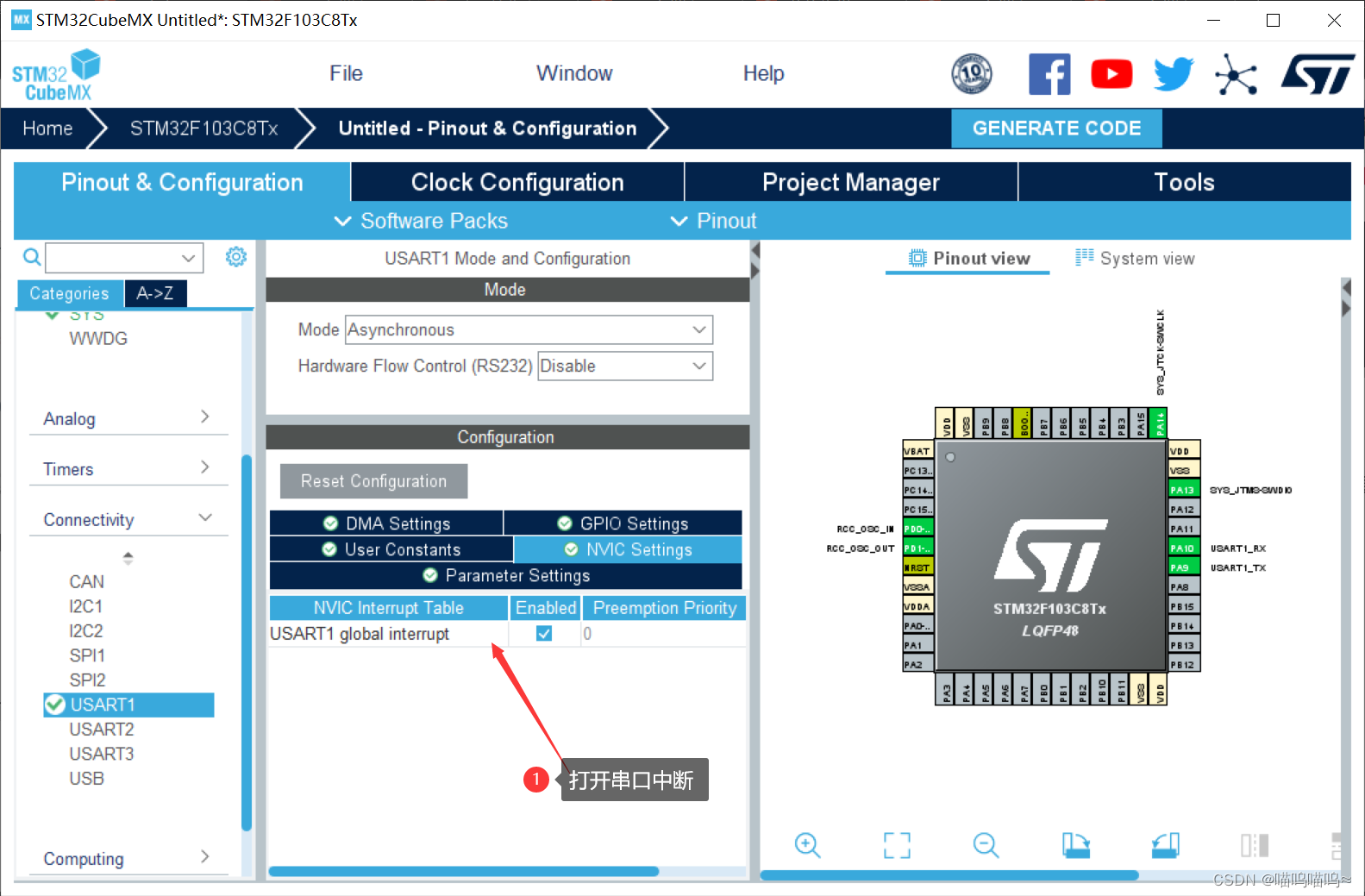Select pin PB12 on the chip
Image resolution: width=1365 pixels, height=896 pixels.
(1182, 665)
